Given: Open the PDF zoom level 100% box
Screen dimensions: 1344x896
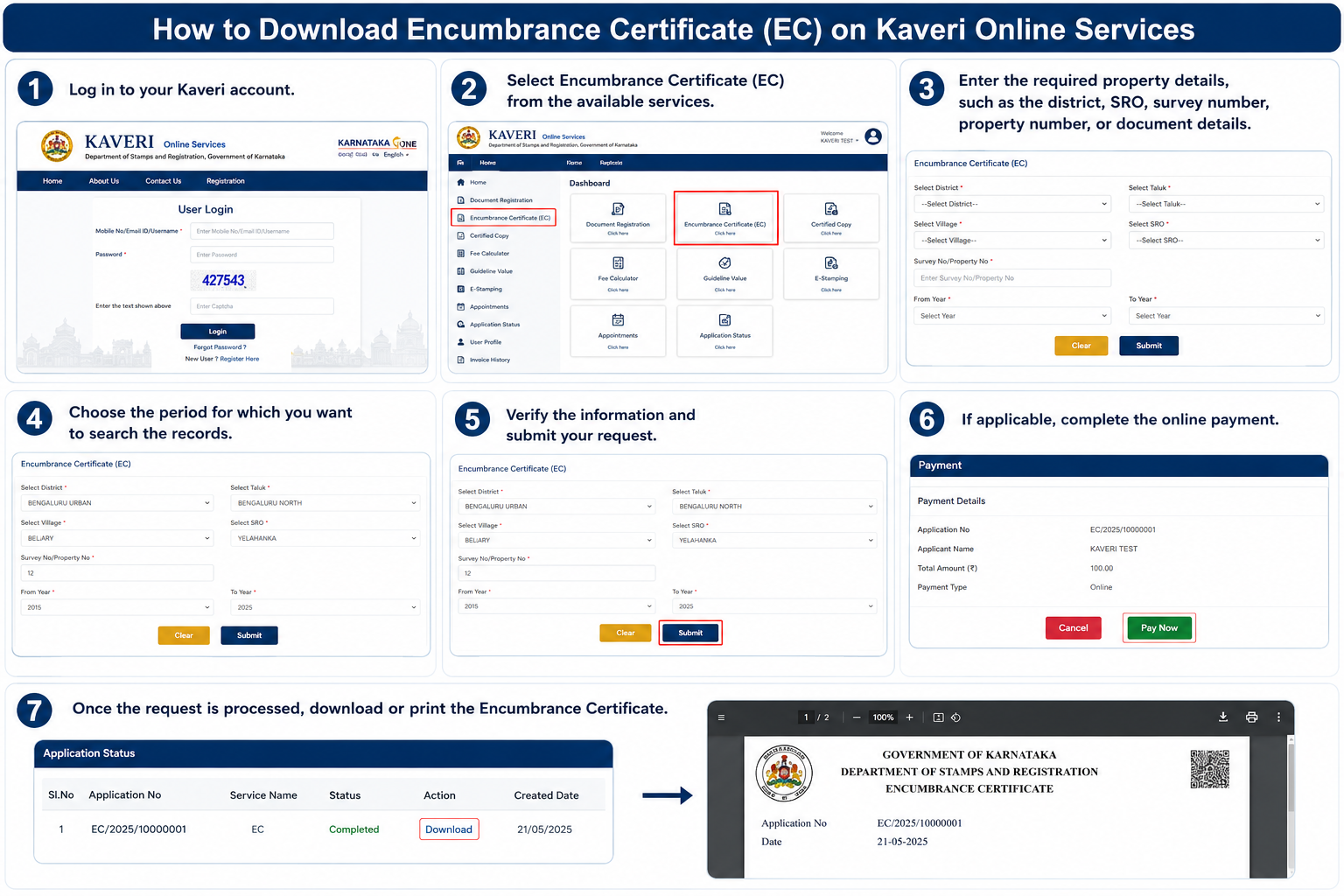Looking at the screenshot, I should coord(883,717).
